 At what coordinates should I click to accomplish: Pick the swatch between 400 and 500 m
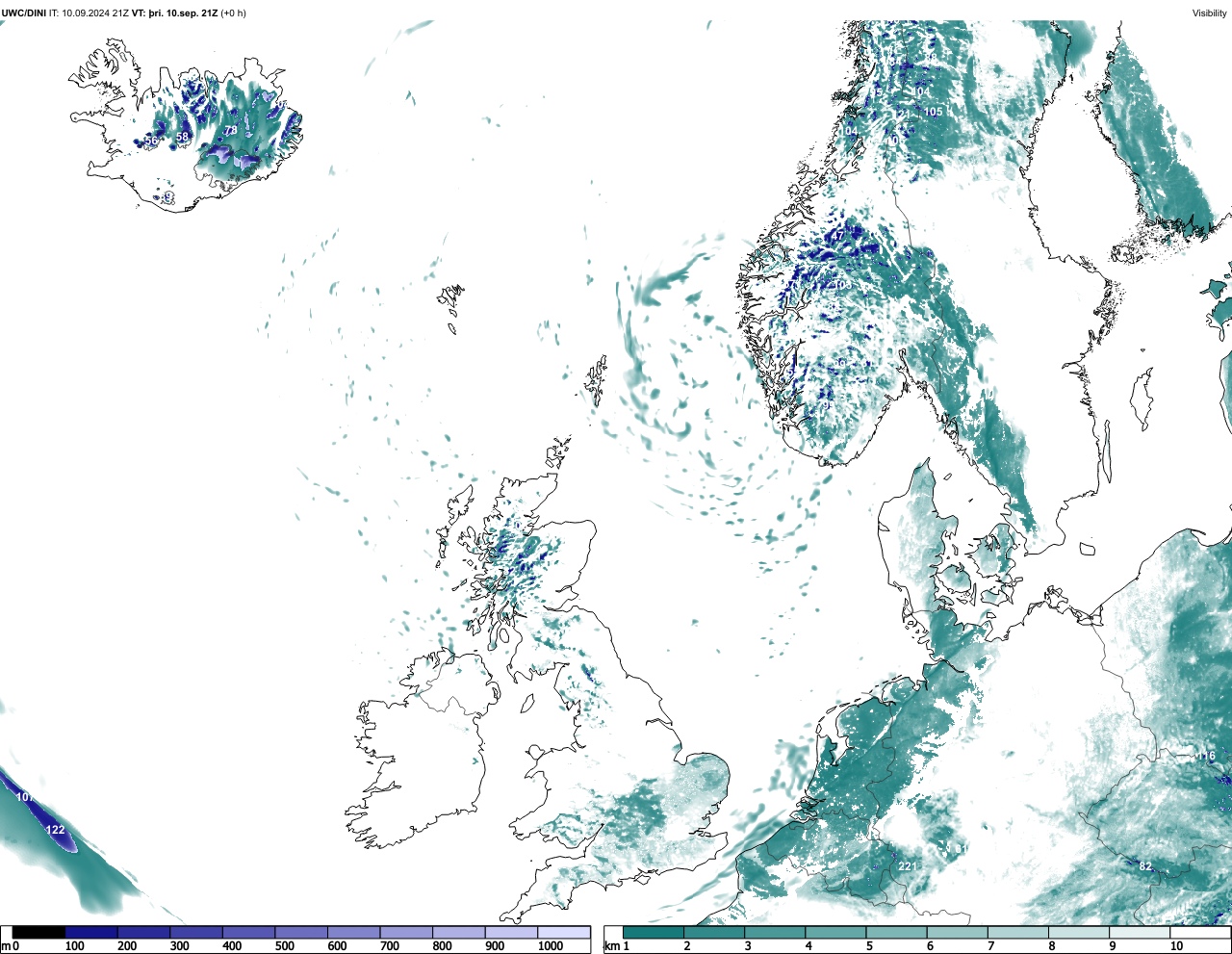pos(249,933)
